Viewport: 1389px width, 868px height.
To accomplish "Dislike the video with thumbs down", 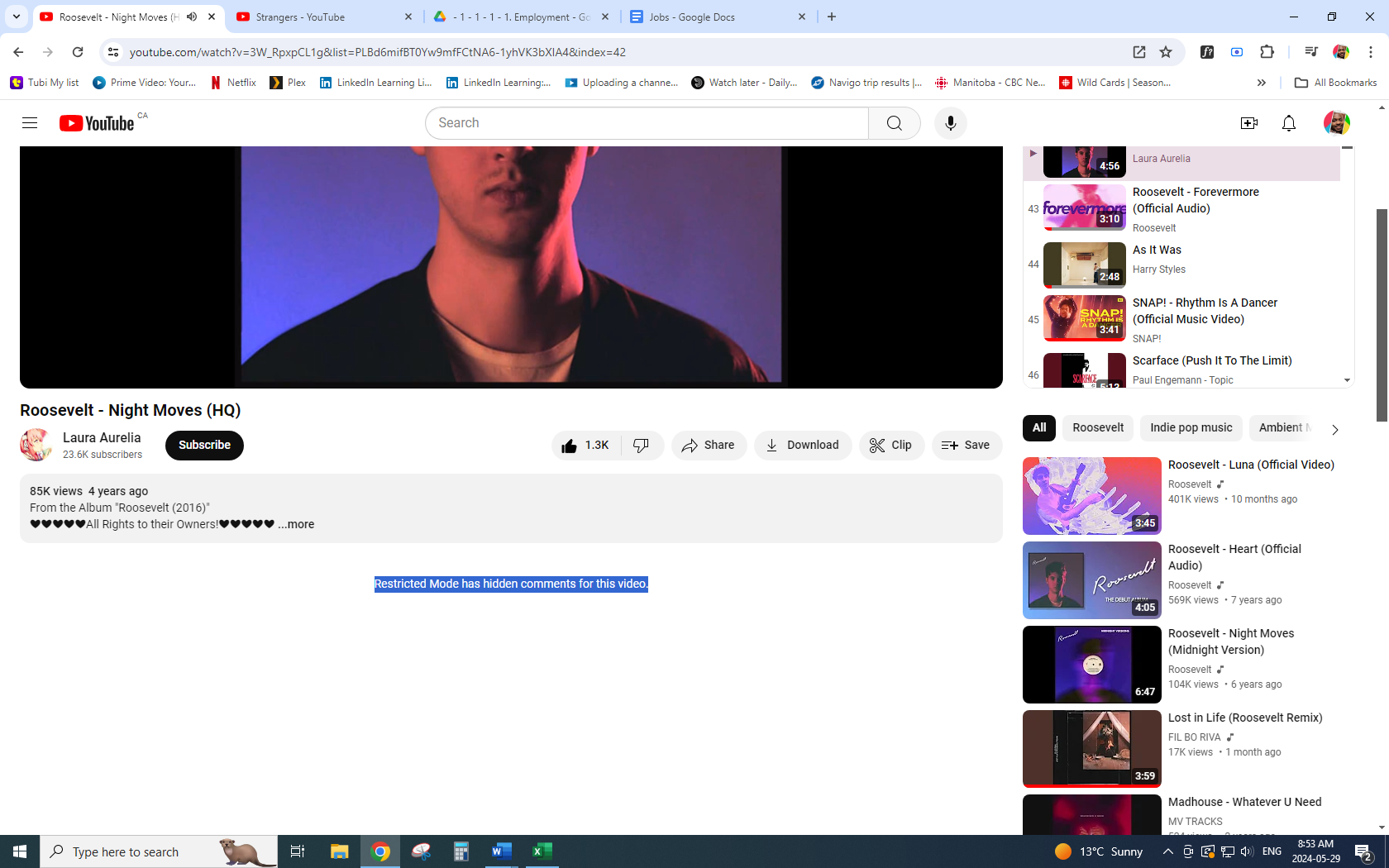I will (x=641, y=446).
